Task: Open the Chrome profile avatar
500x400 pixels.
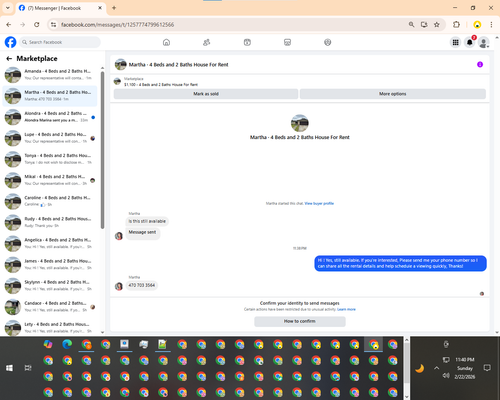Action: click(x=477, y=25)
